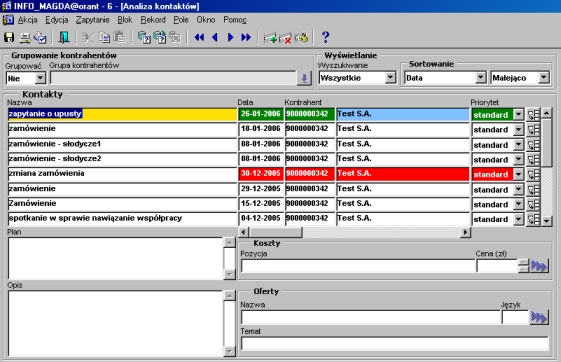Click the Cancel Query toolbar icon
Screen dimensions: 561x362
175,37
